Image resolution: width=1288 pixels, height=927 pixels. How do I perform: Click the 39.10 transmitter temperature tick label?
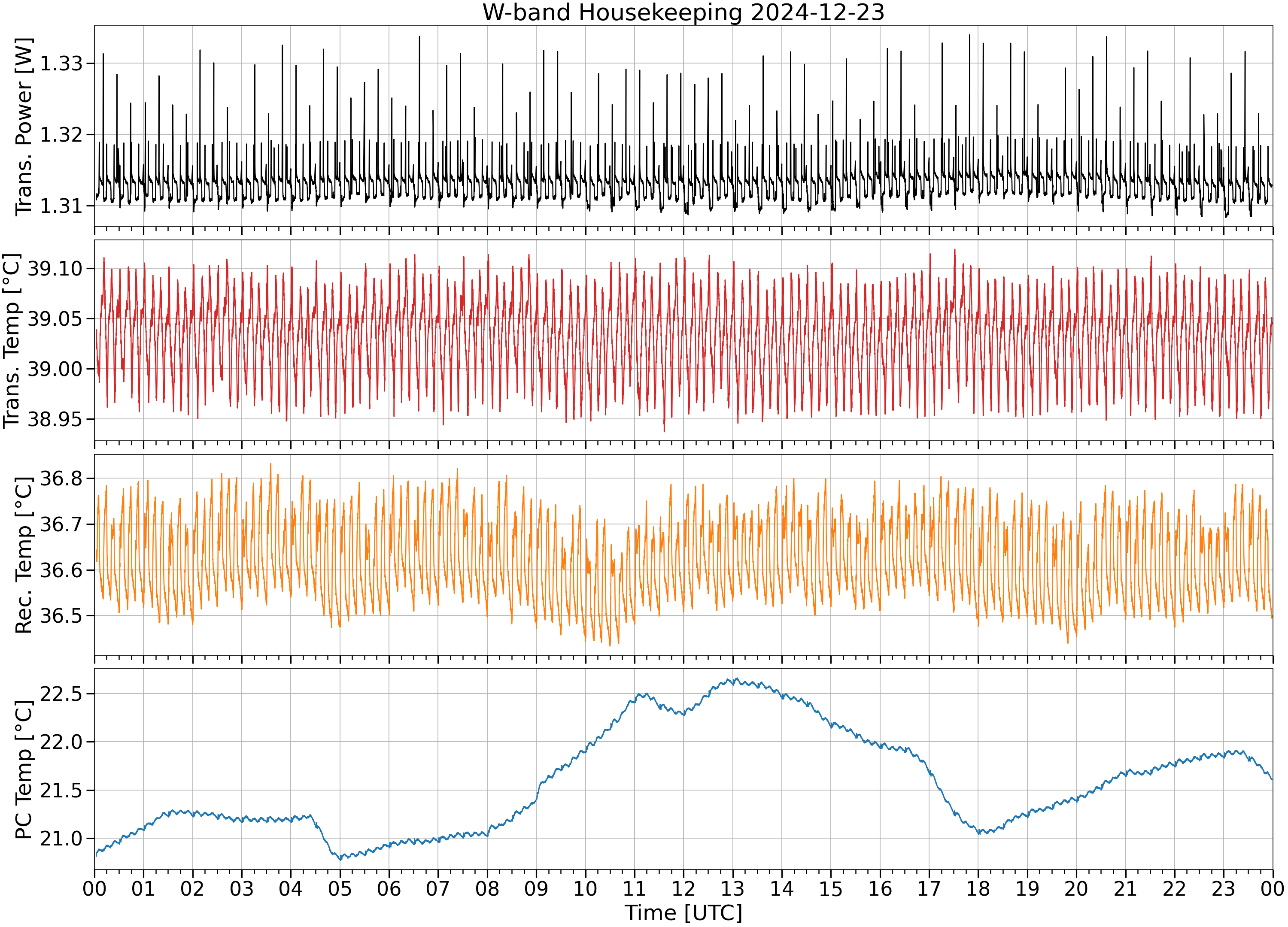(x=55, y=269)
